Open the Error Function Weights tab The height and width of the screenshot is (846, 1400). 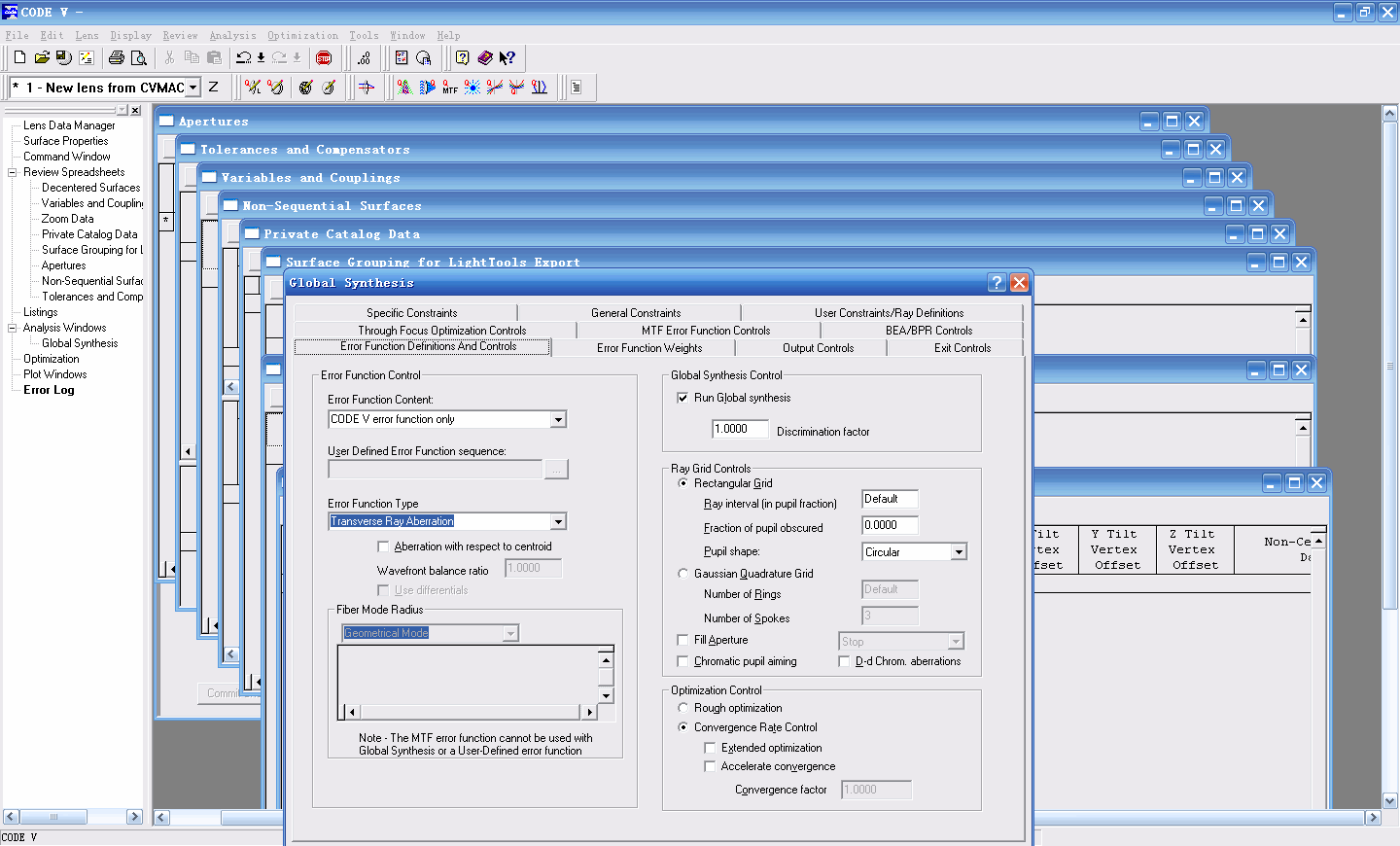point(649,348)
